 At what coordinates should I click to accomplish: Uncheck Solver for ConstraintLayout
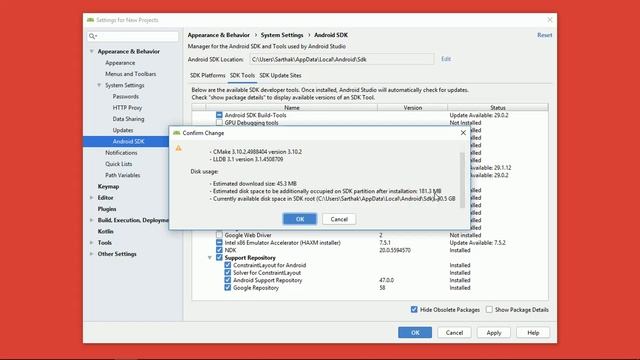(x=228, y=273)
